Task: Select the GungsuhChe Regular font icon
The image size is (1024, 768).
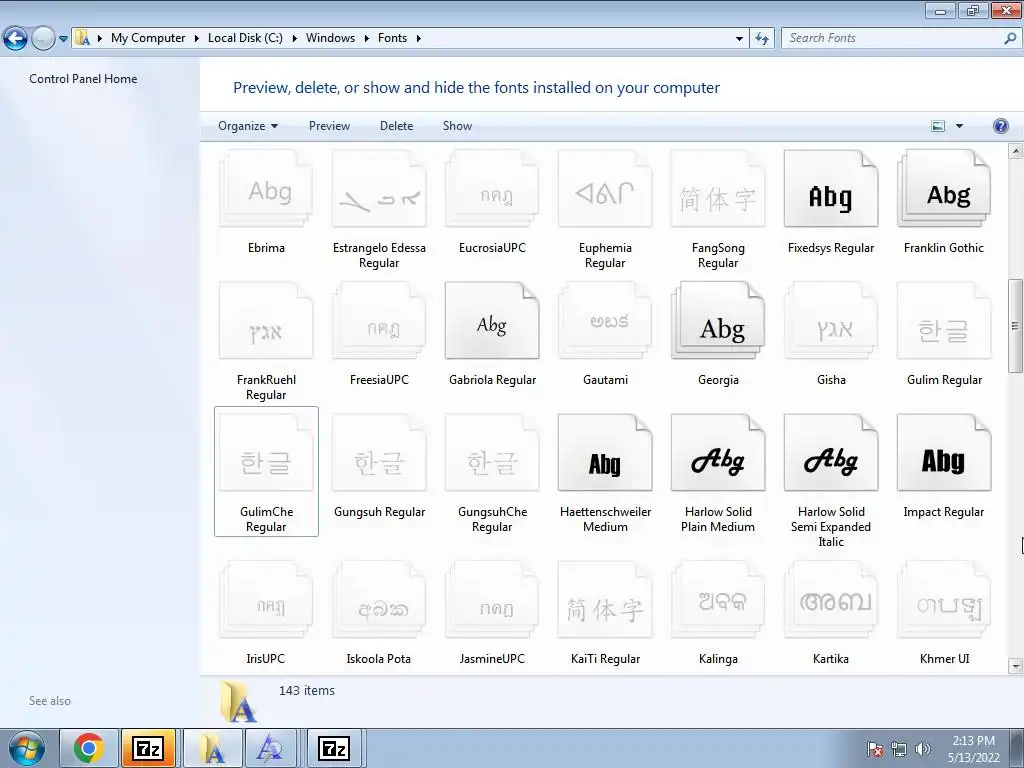Action: pos(492,452)
